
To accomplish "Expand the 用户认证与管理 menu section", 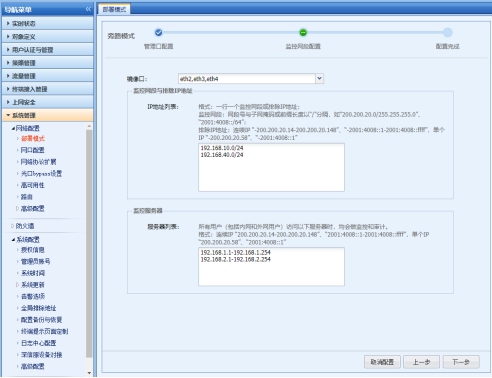I will [47, 50].
